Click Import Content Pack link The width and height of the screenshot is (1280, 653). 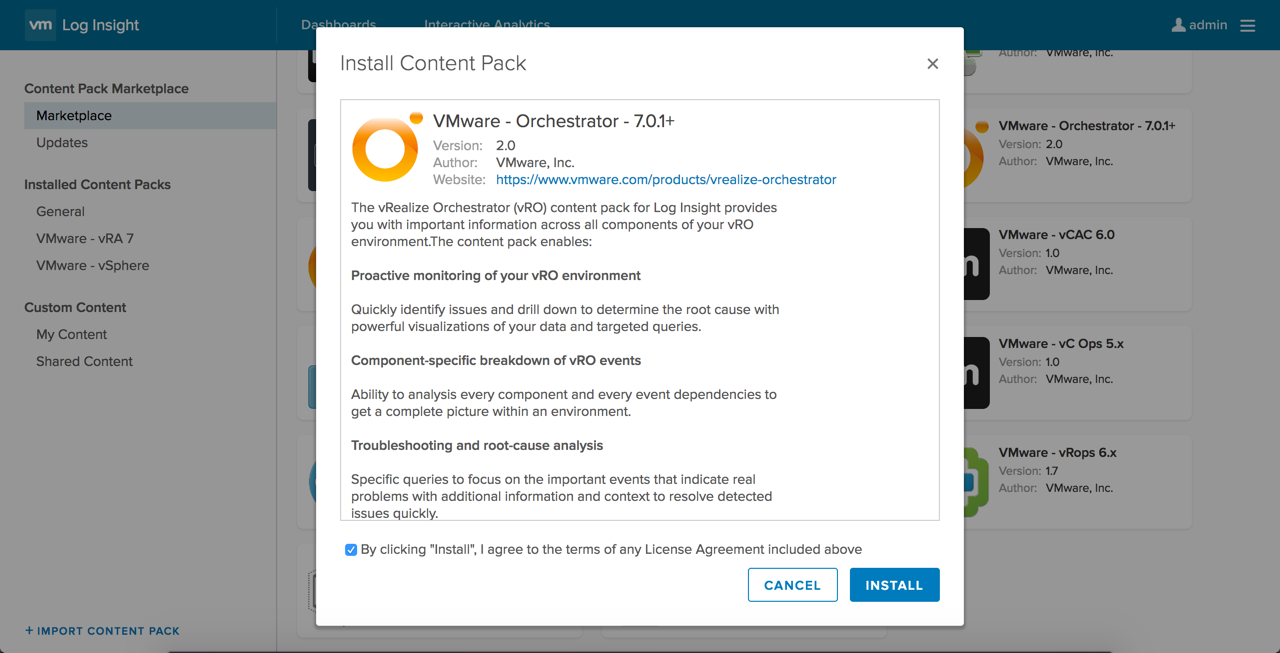102,631
